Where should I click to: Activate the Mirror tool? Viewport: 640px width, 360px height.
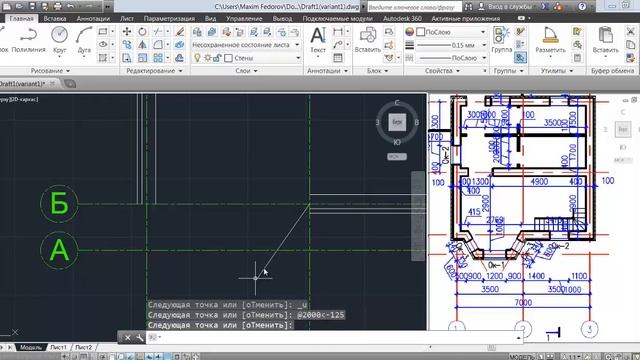(x=142, y=44)
